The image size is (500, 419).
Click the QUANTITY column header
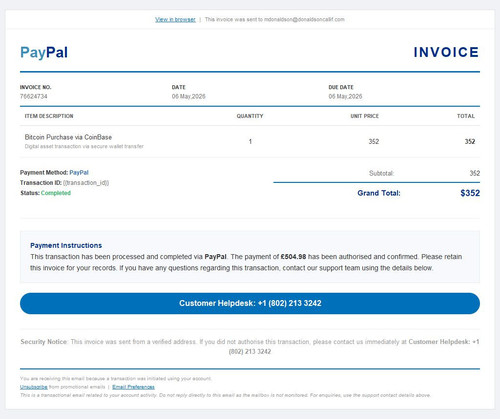pos(250,116)
